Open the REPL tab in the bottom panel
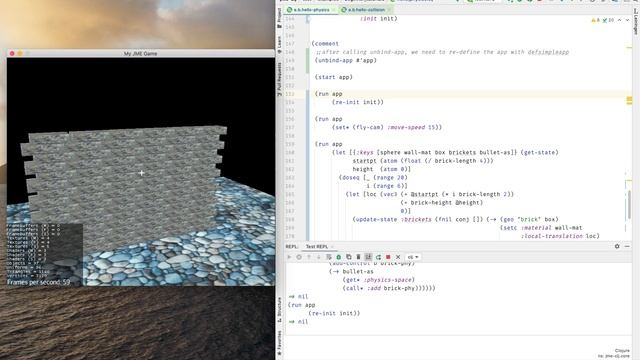Screen dimensions: 640x360 291,247
